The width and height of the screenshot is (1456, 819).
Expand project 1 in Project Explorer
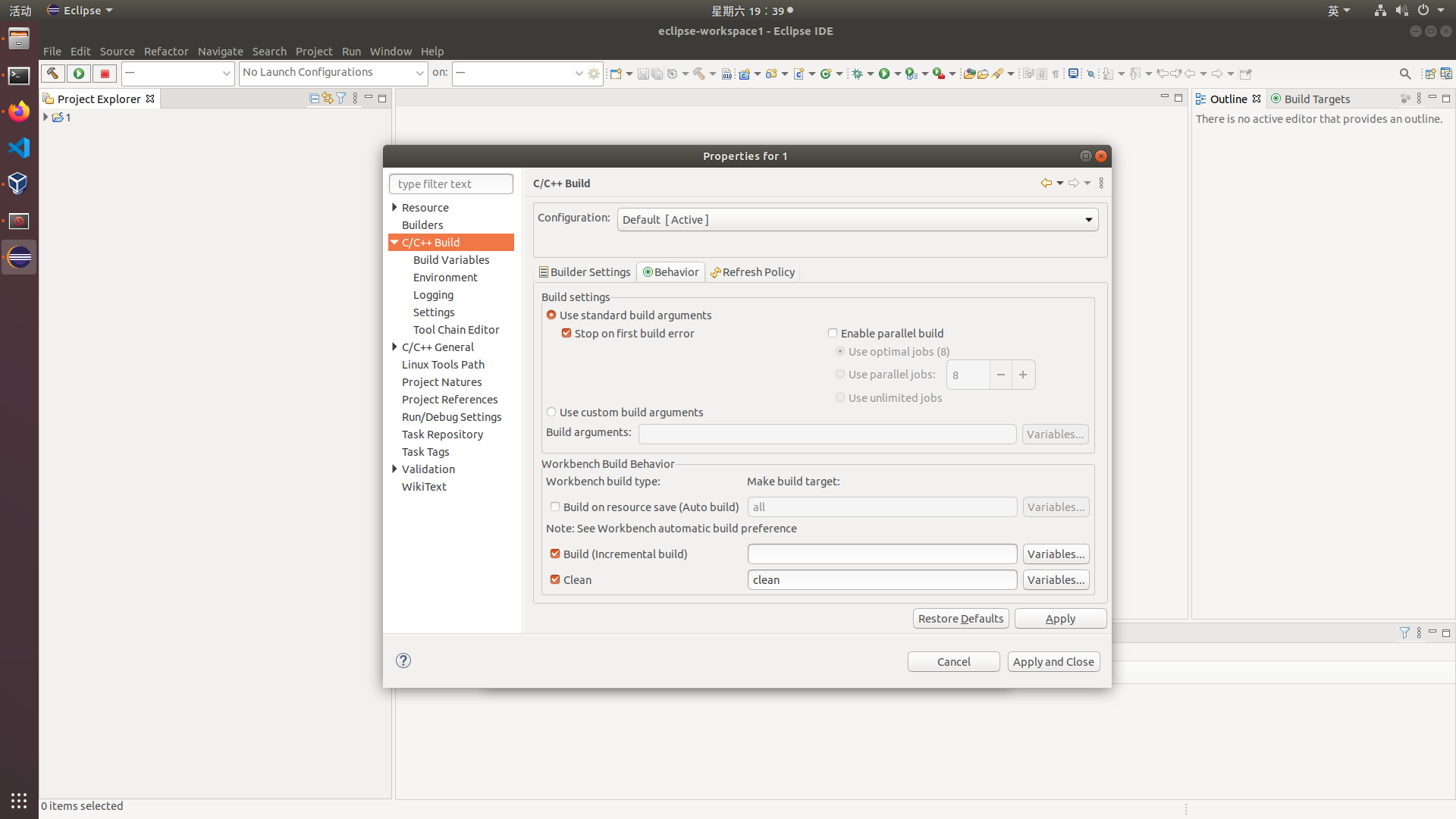(45, 117)
